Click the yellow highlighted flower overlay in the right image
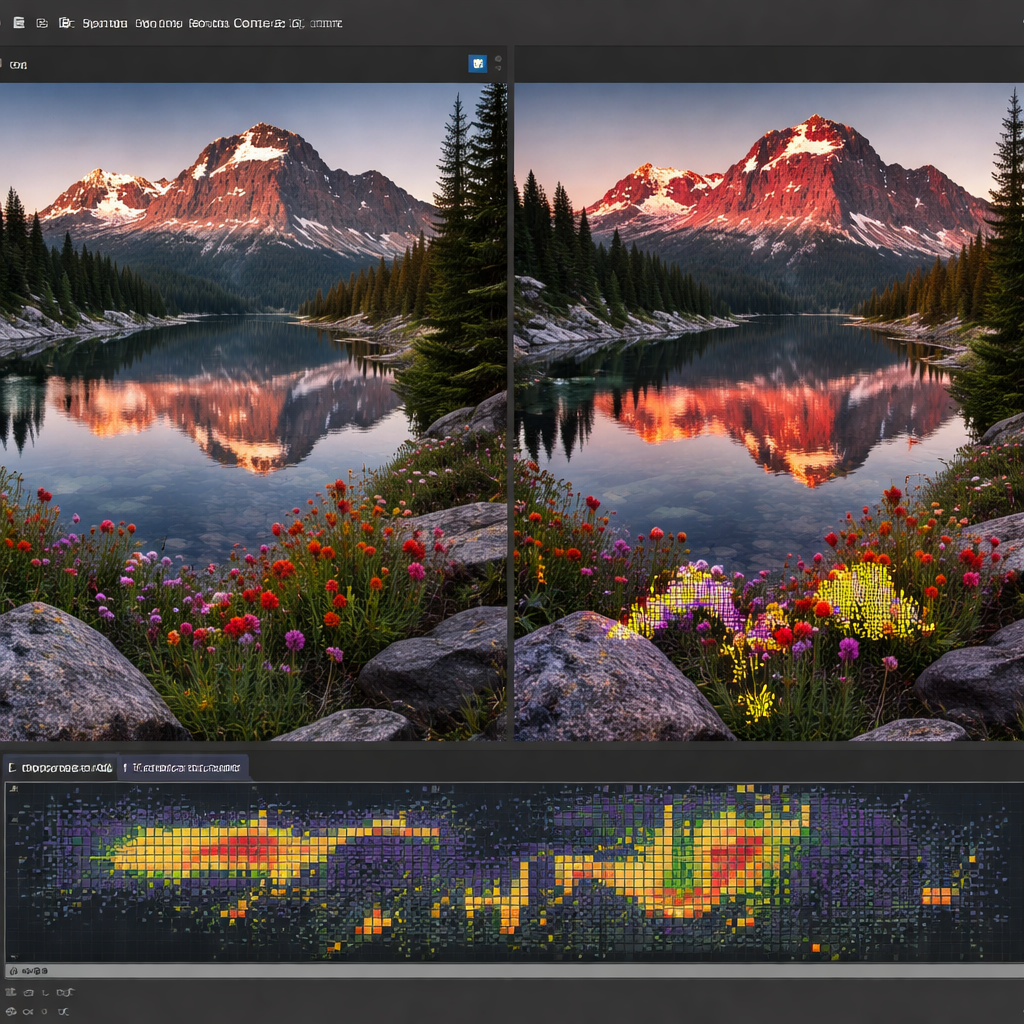This screenshot has height=1024, width=1024. [868, 598]
